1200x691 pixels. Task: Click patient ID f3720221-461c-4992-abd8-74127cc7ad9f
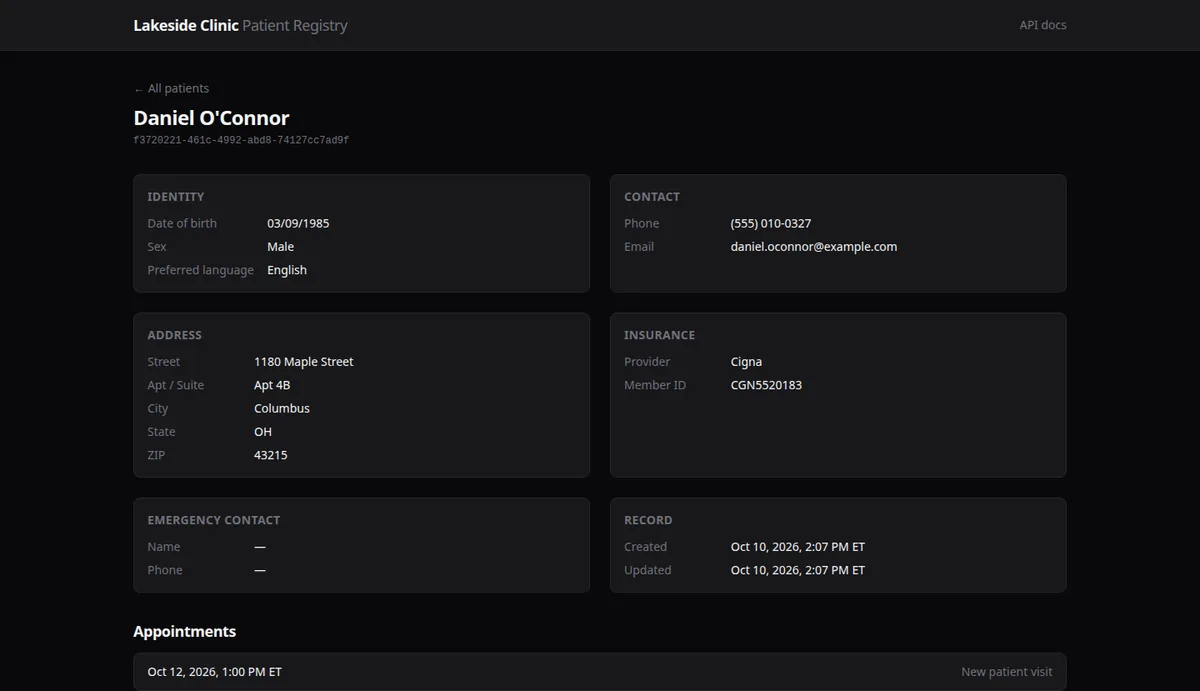click(x=241, y=141)
